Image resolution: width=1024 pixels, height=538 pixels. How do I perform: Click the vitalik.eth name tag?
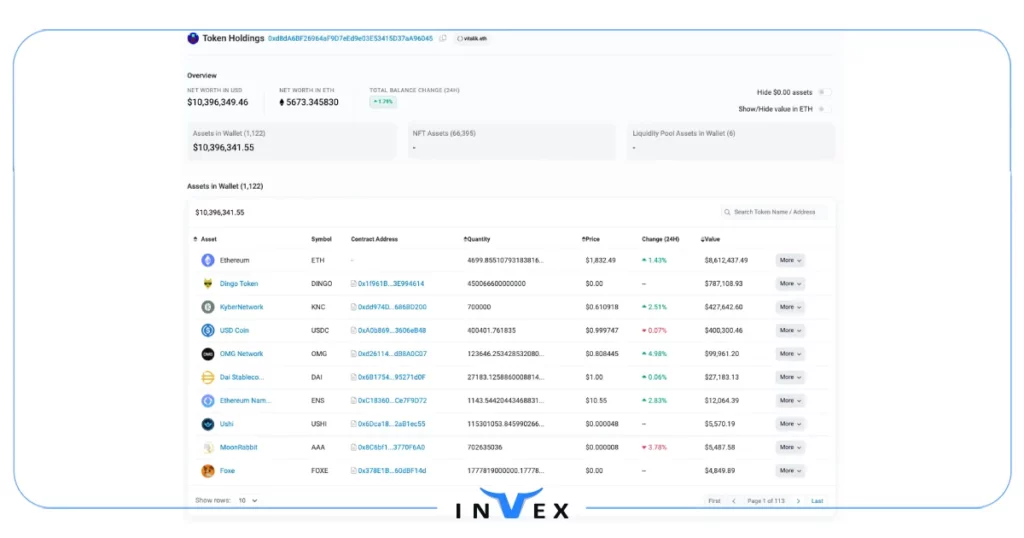click(472, 39)
